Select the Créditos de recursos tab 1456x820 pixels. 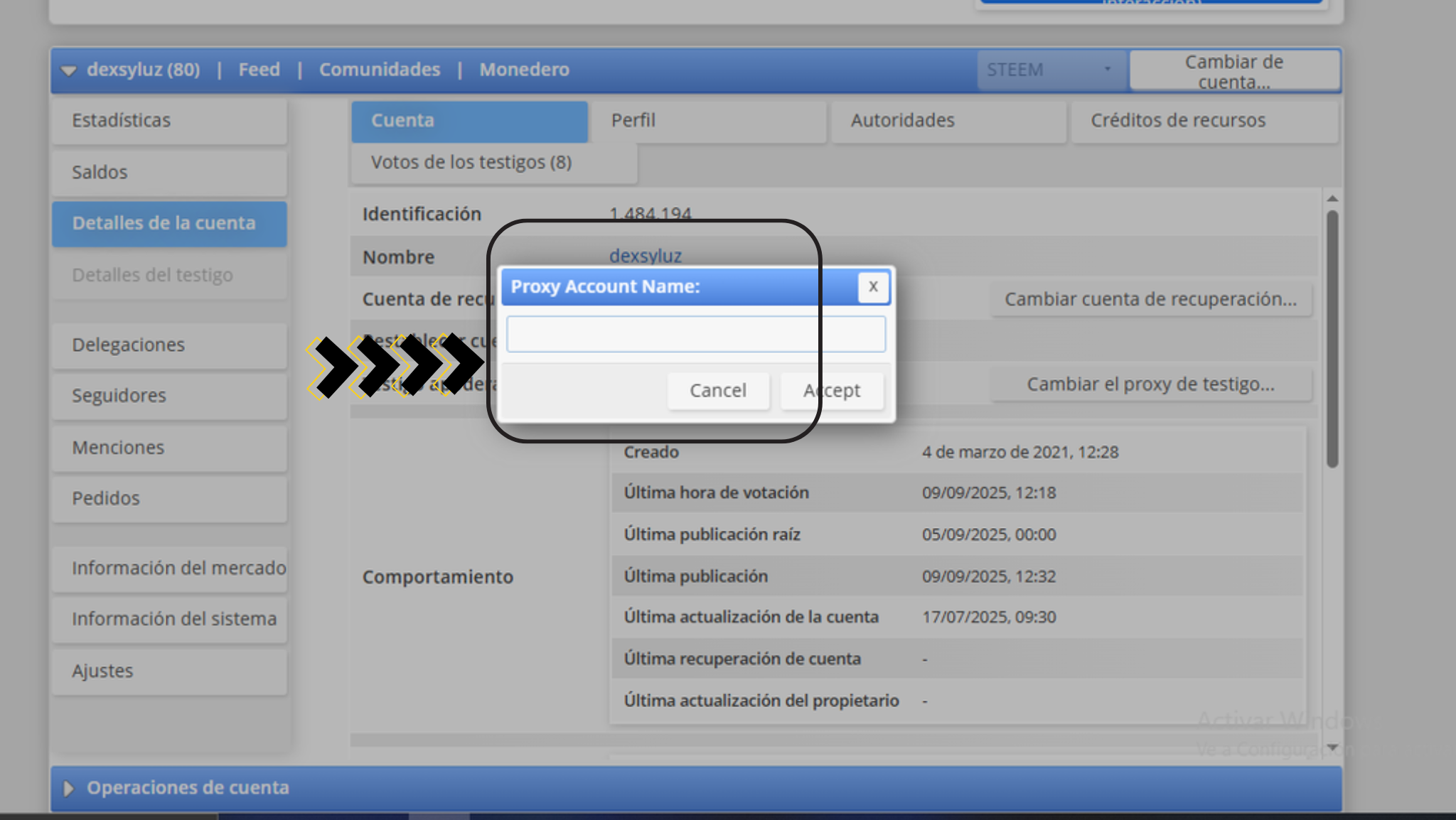click(1205, 121)
